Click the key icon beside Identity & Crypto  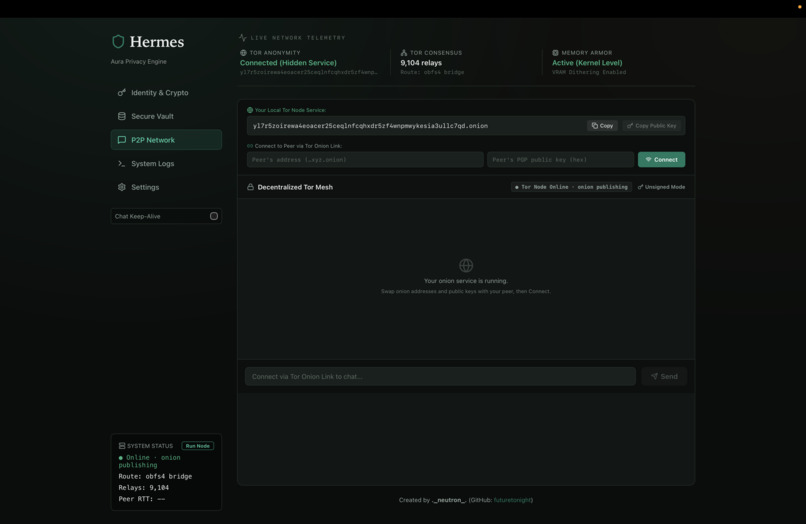(122, 93)
